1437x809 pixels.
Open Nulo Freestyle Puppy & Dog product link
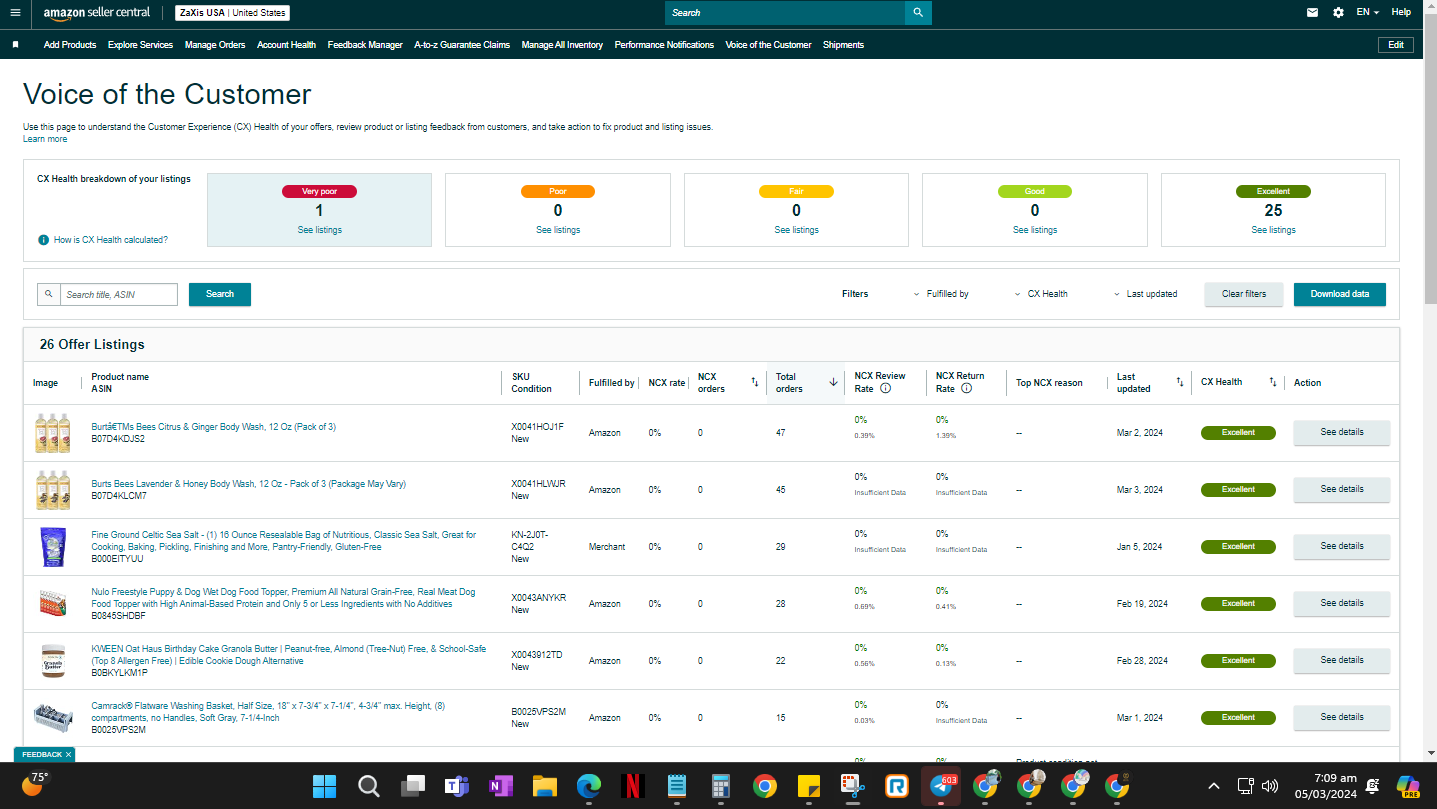pyautogui.click(x=283, y=598)
